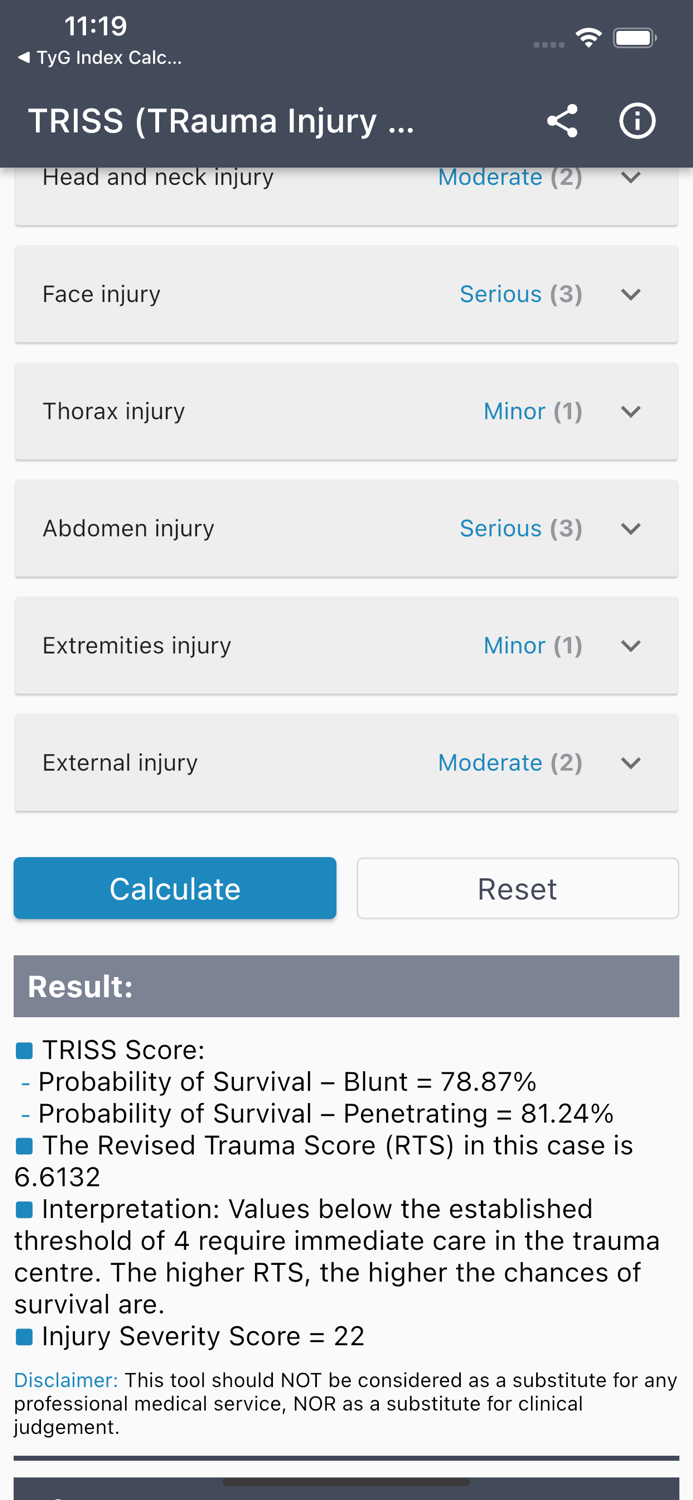Expand the Extremities injury options
This screenshot has width=693, height=1500.
click(x=631, y=645)
